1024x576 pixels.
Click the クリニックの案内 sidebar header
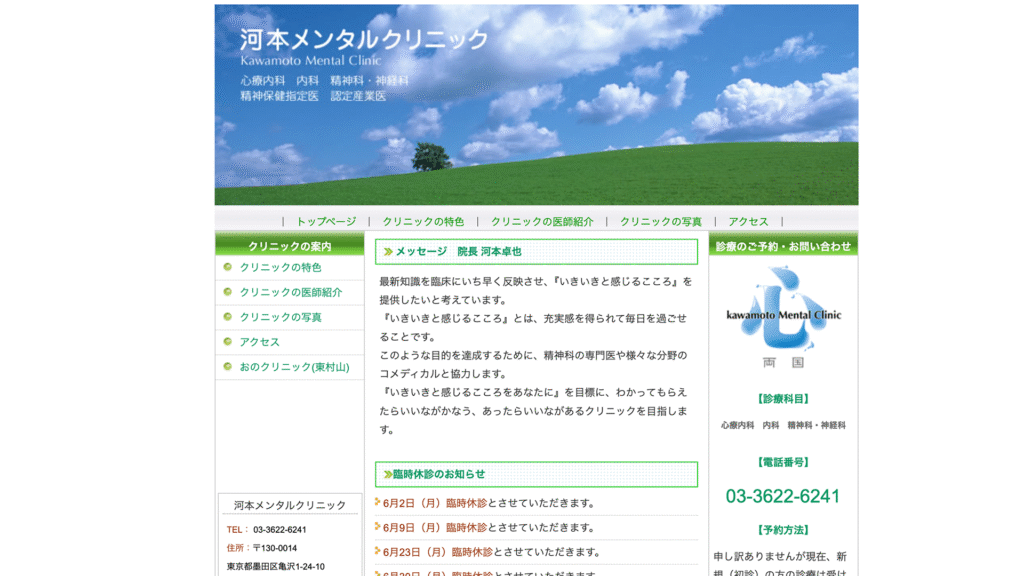pyautogui.click(x=289, y=246)
